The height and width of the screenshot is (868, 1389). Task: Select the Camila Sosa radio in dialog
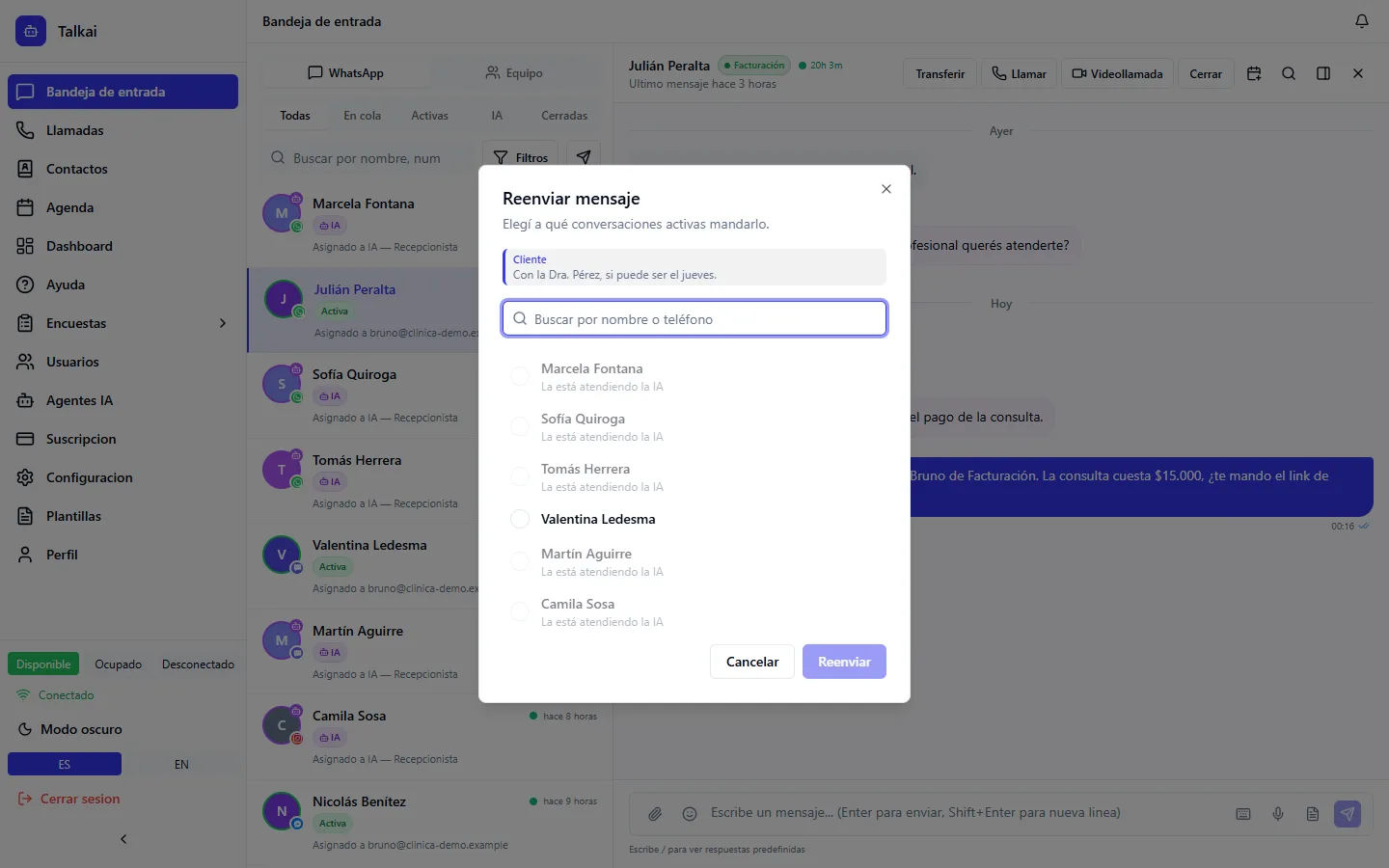coord(520,611)
